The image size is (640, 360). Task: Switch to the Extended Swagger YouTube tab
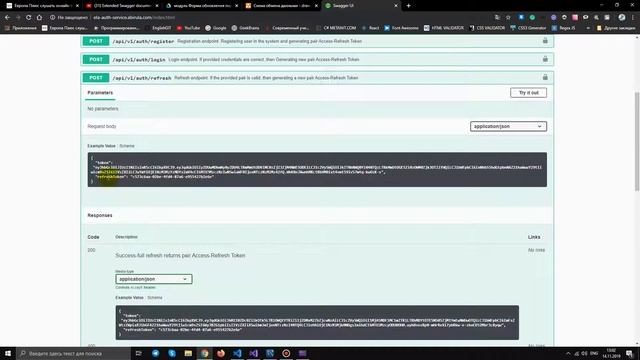122,6
